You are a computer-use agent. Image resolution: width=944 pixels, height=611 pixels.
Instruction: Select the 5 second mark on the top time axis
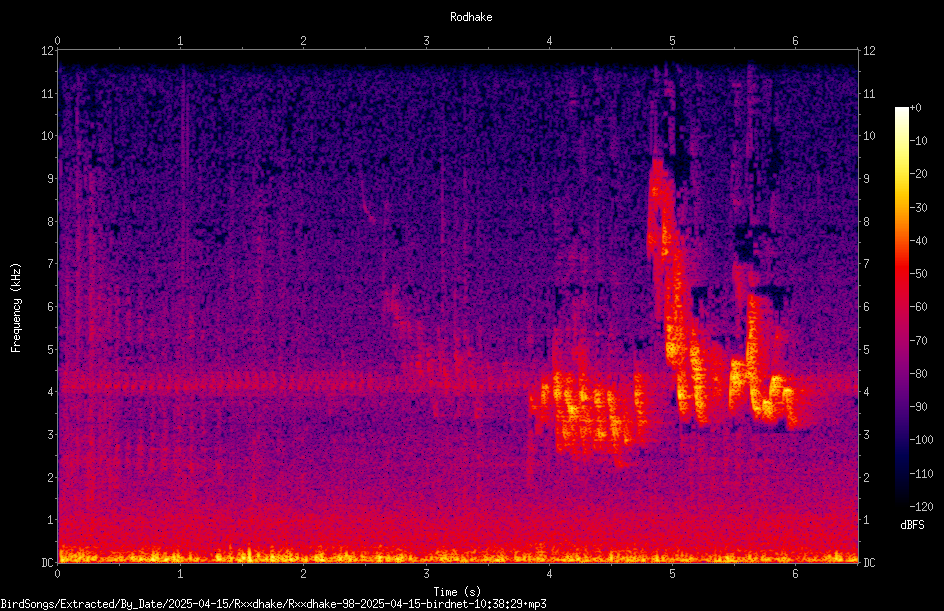[x=672, y=41]
